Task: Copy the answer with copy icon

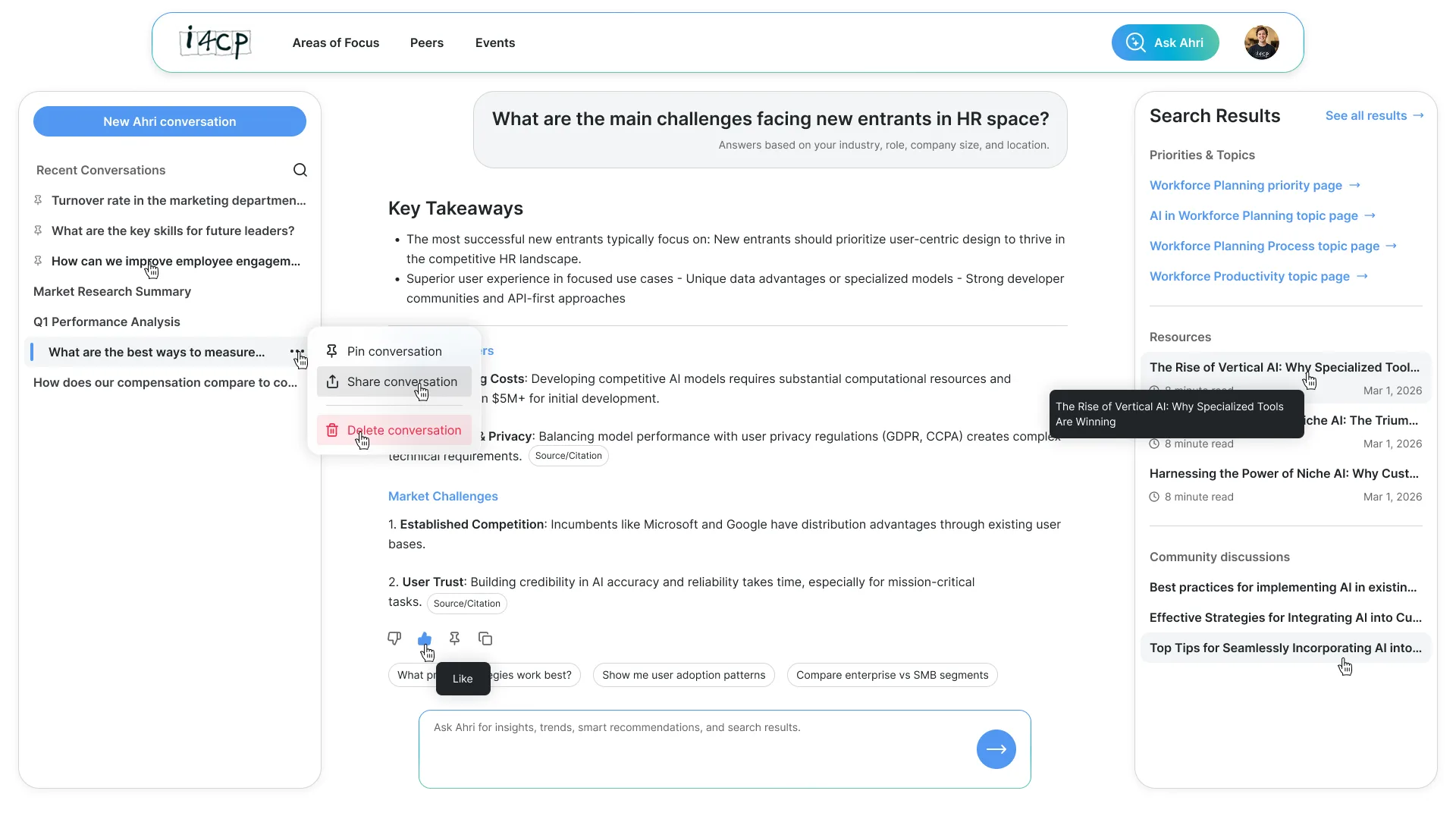Action: point(485,639)
